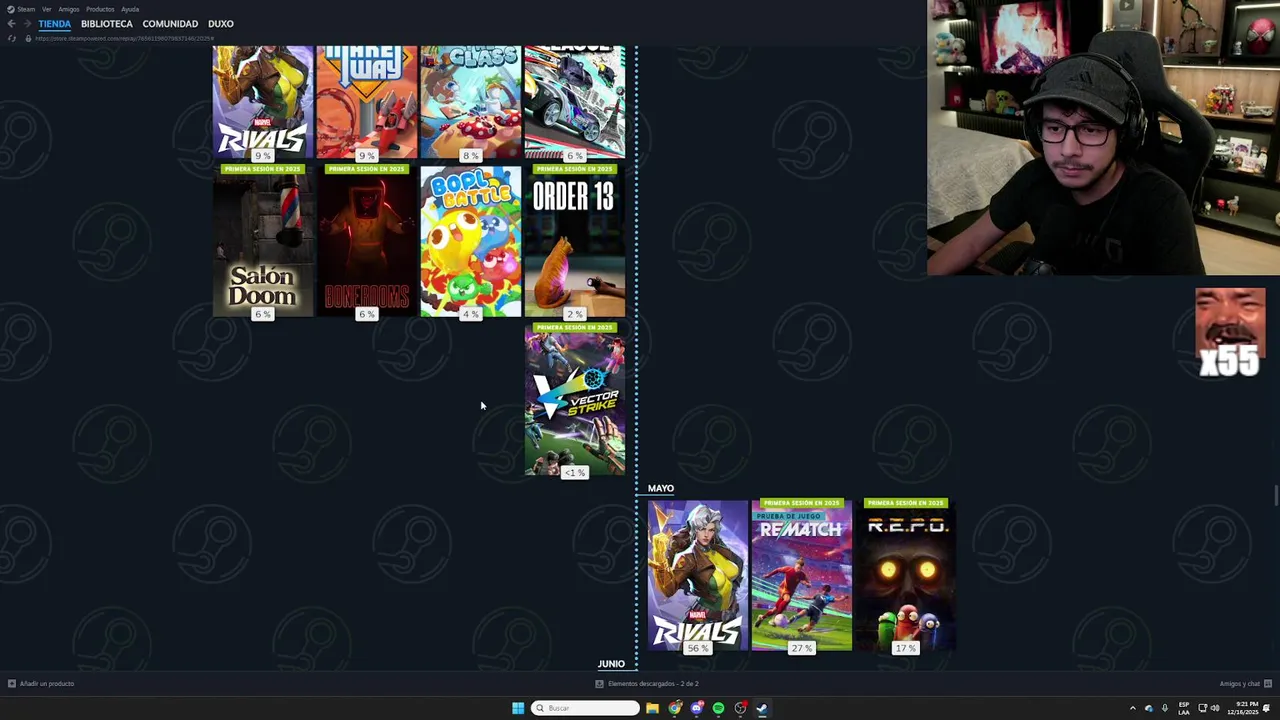The height and width of the screenshot is (720, 1280).
Task: Click the network display tray icon
Action: [x=1202, y=708]
